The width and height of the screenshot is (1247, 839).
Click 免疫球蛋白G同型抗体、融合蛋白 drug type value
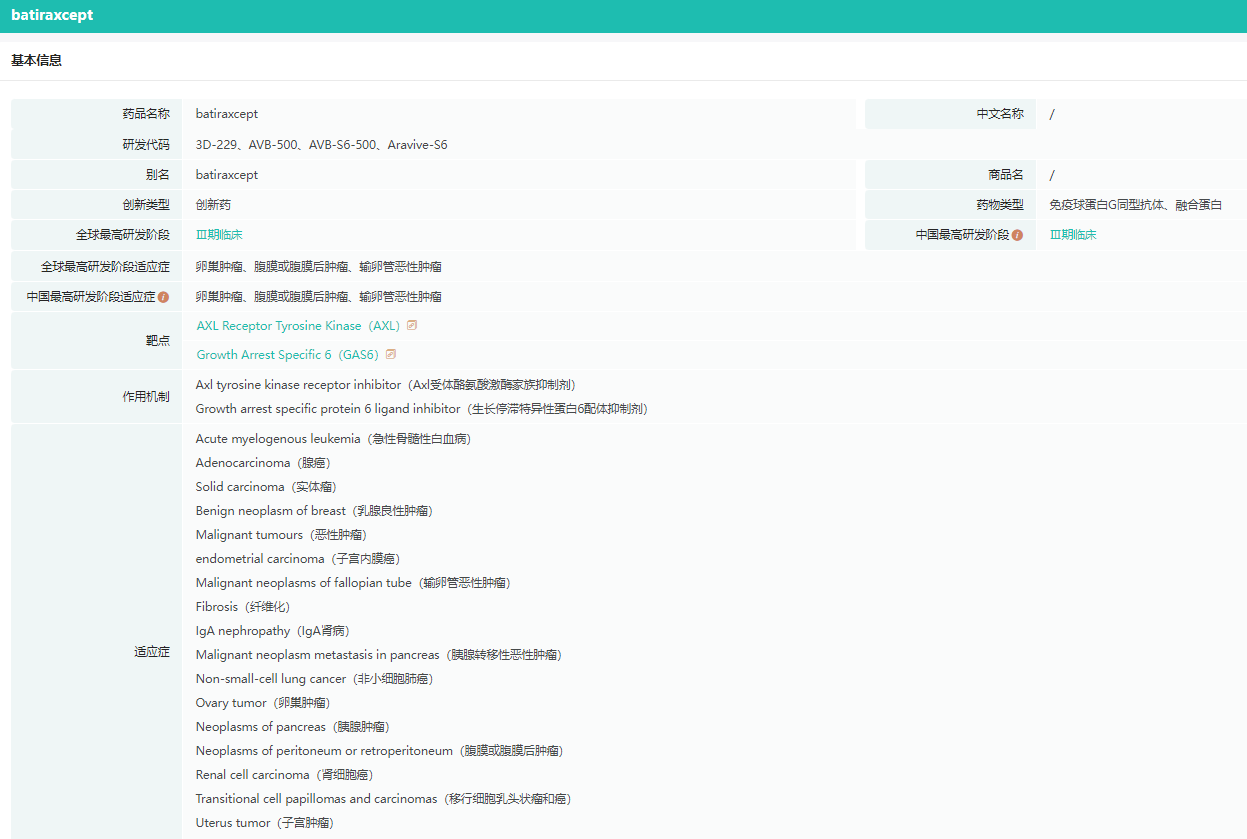pos(1136,205)
